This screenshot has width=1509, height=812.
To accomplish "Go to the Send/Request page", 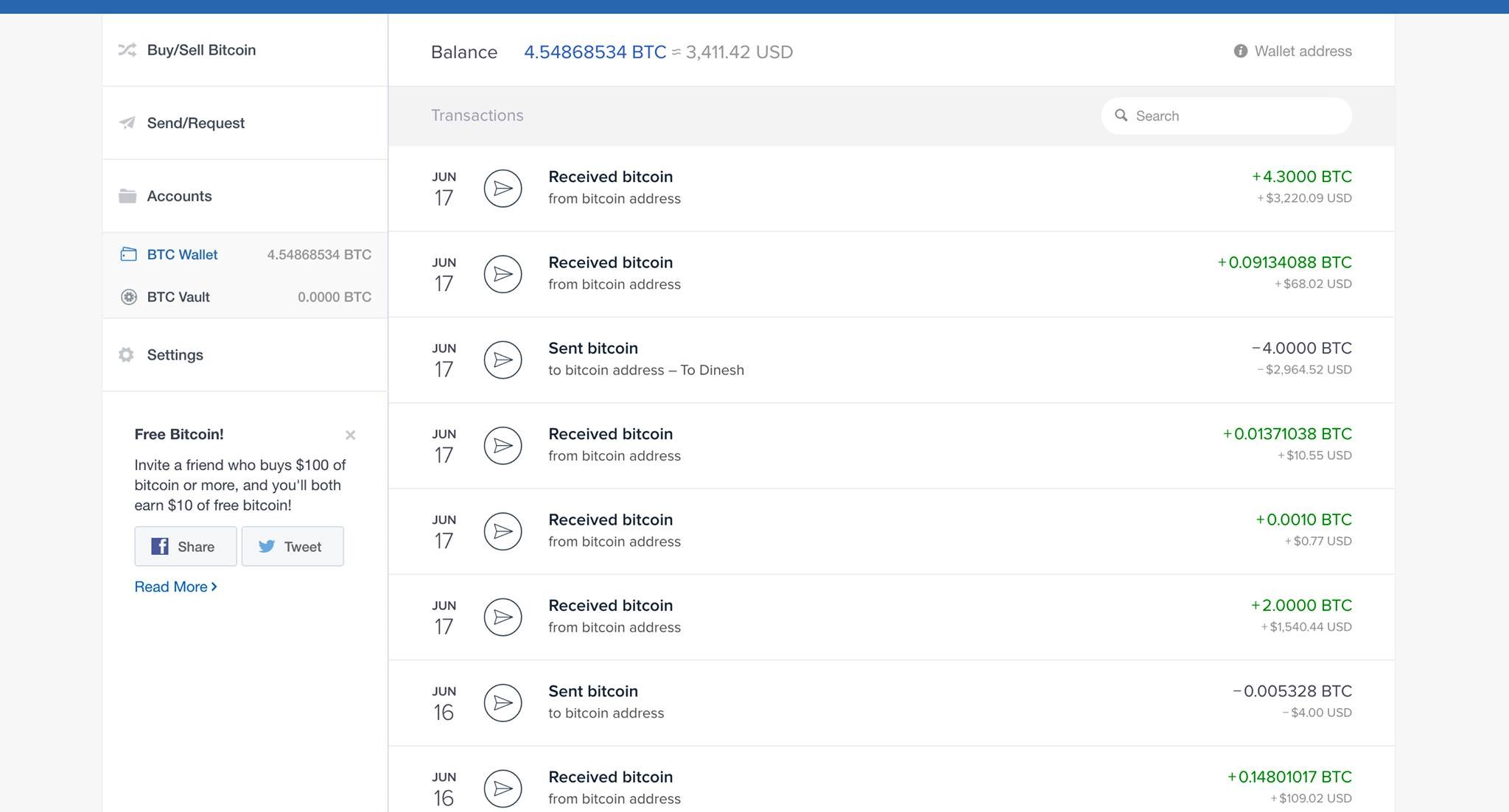I will (195, 123).
